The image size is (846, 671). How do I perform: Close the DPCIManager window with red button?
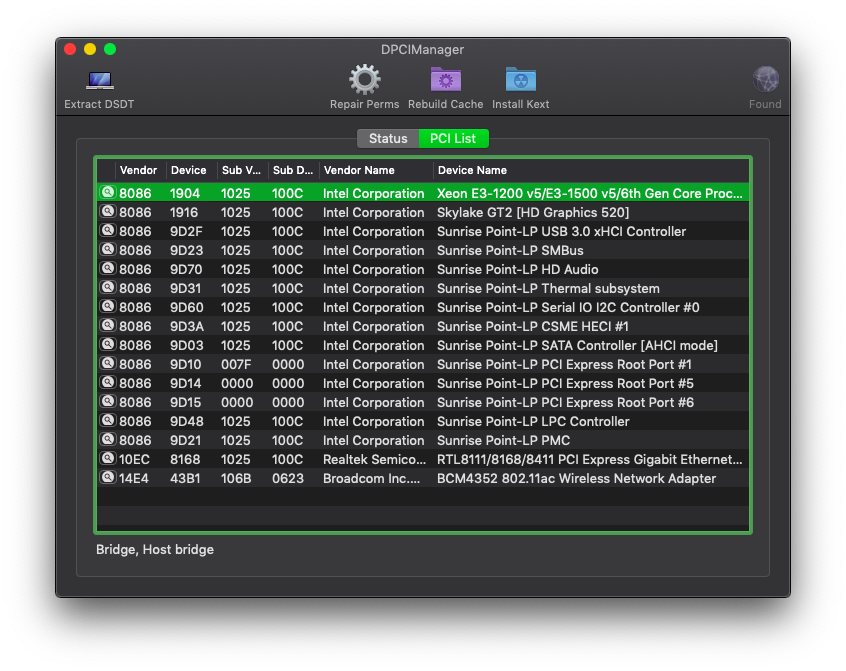point(70,50)
